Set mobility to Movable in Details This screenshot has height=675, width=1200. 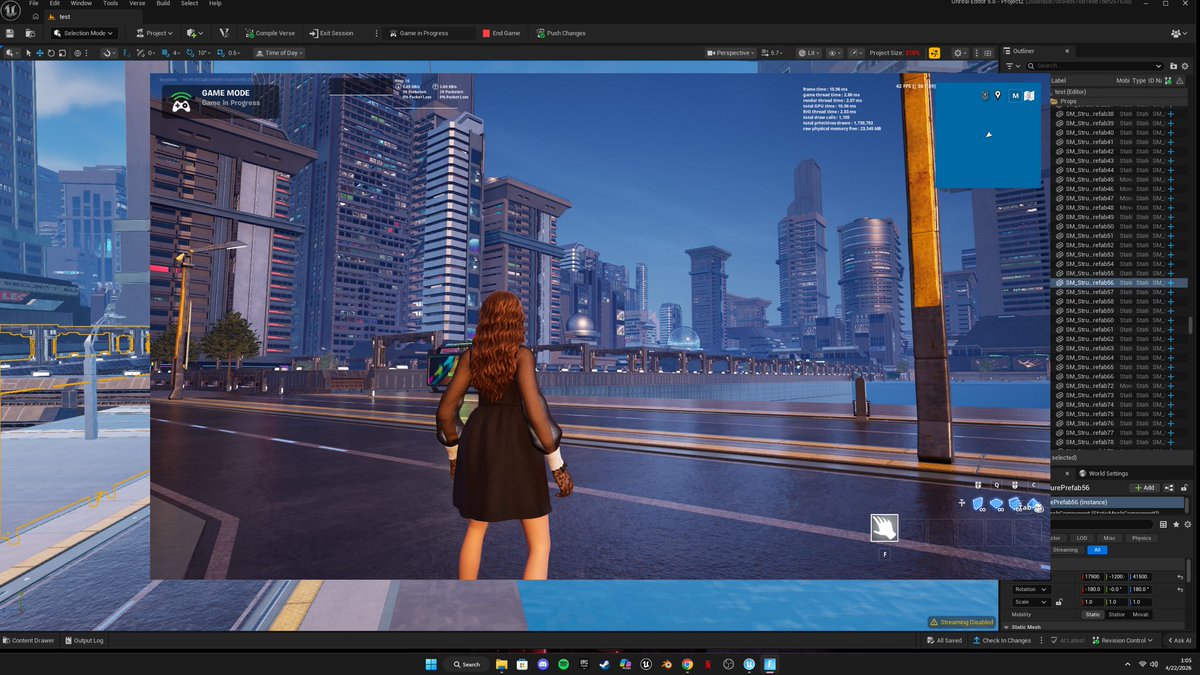(x=1141, y=614)
